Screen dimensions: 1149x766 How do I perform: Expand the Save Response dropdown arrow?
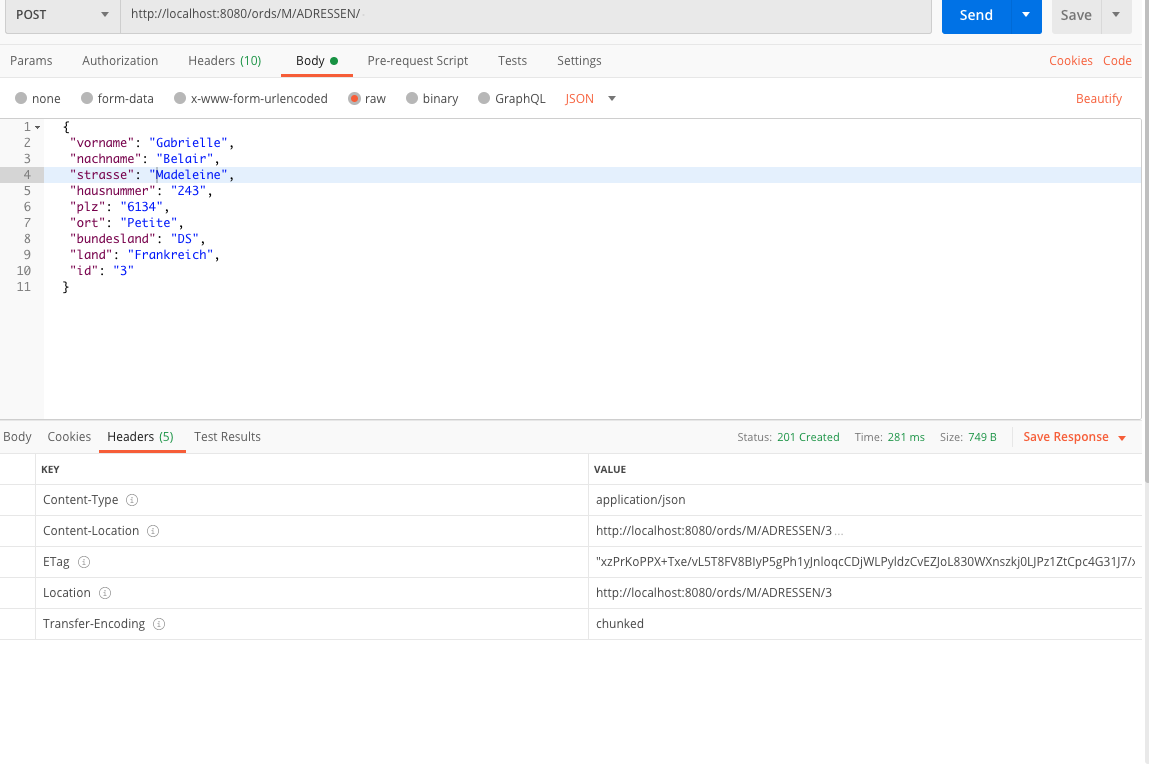tap(1122, 438)
